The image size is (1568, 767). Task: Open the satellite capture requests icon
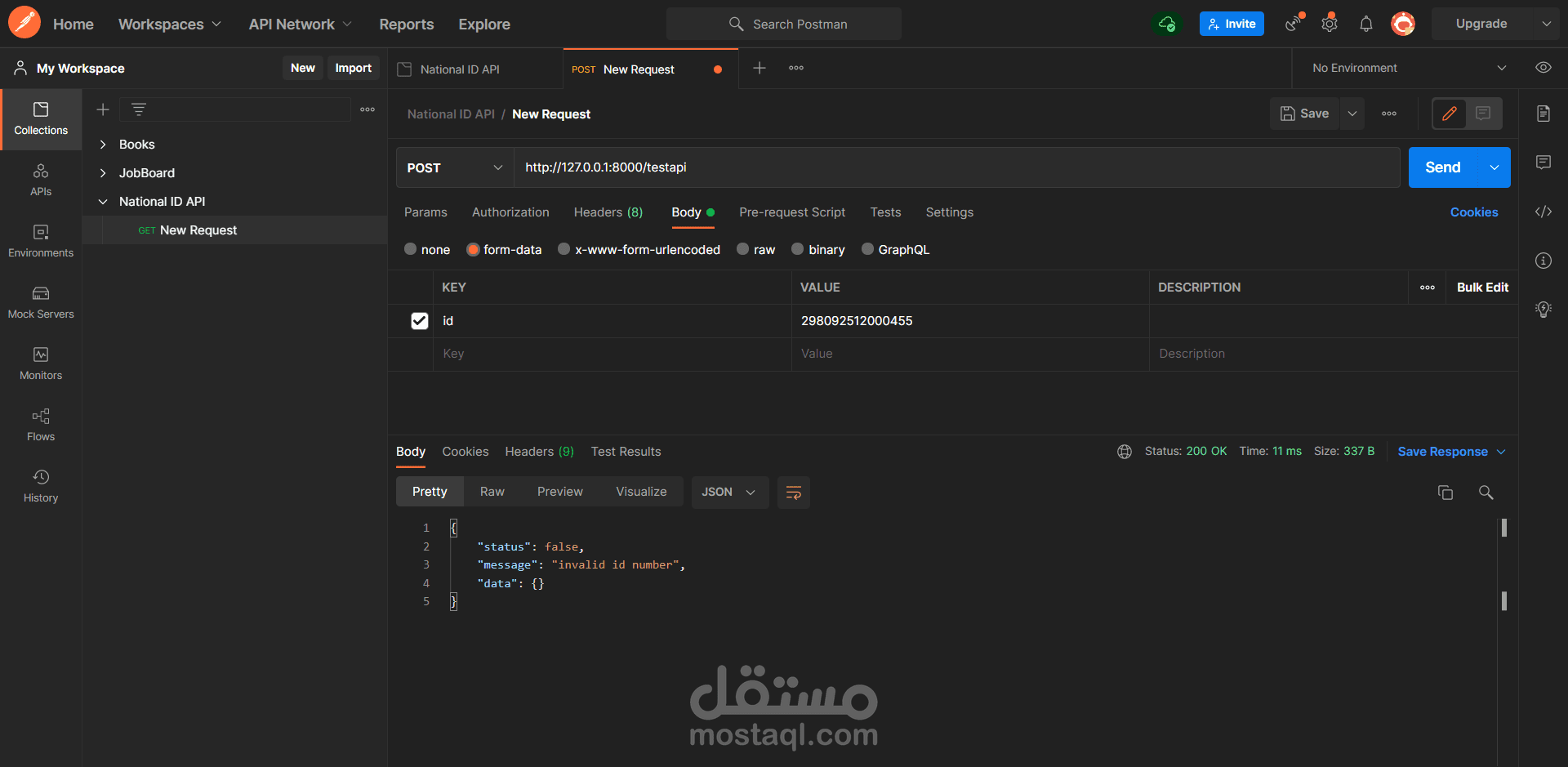tap(1294, 24)
